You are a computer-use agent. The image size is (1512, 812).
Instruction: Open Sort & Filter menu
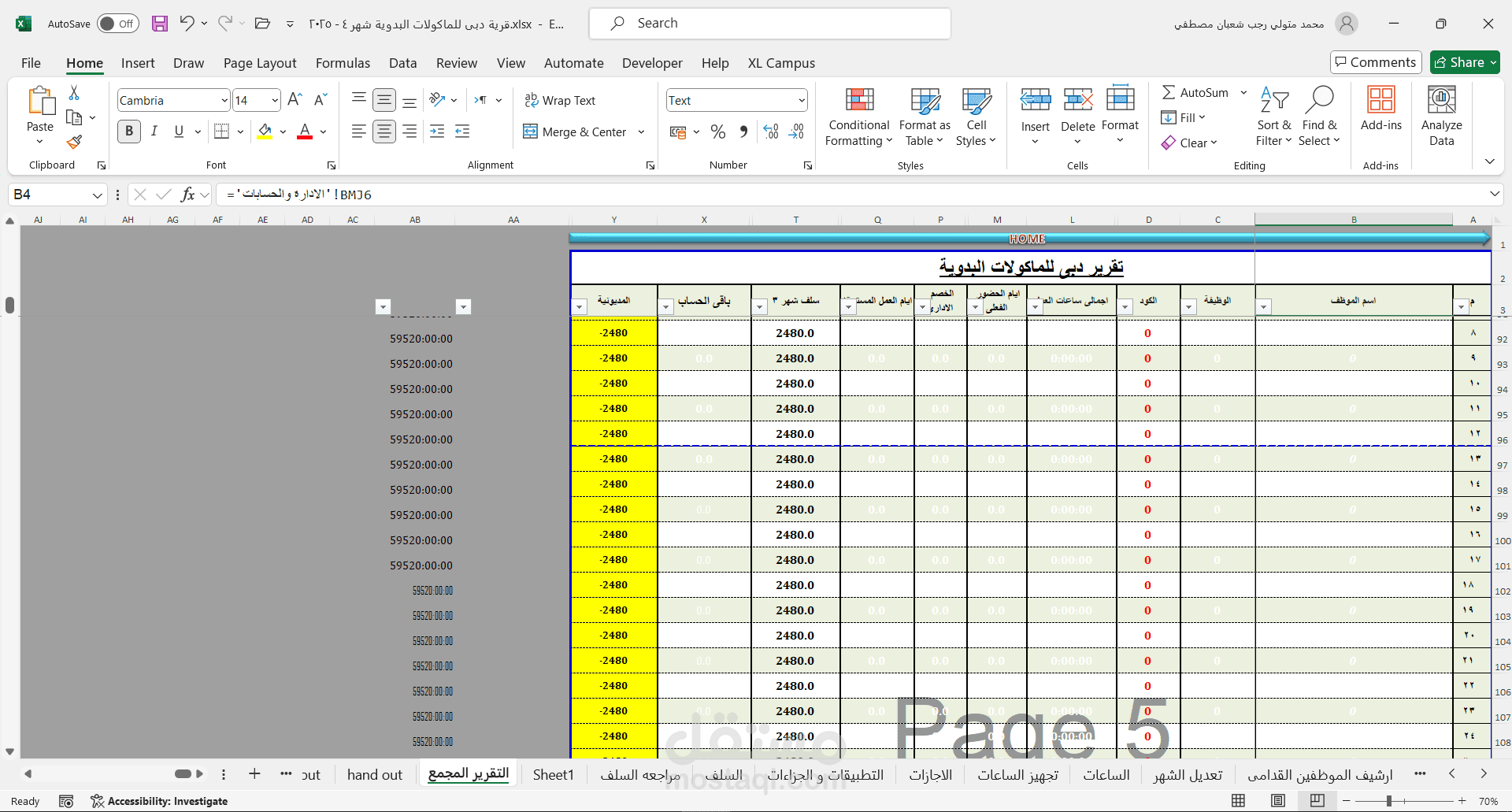coord(1274,117)
